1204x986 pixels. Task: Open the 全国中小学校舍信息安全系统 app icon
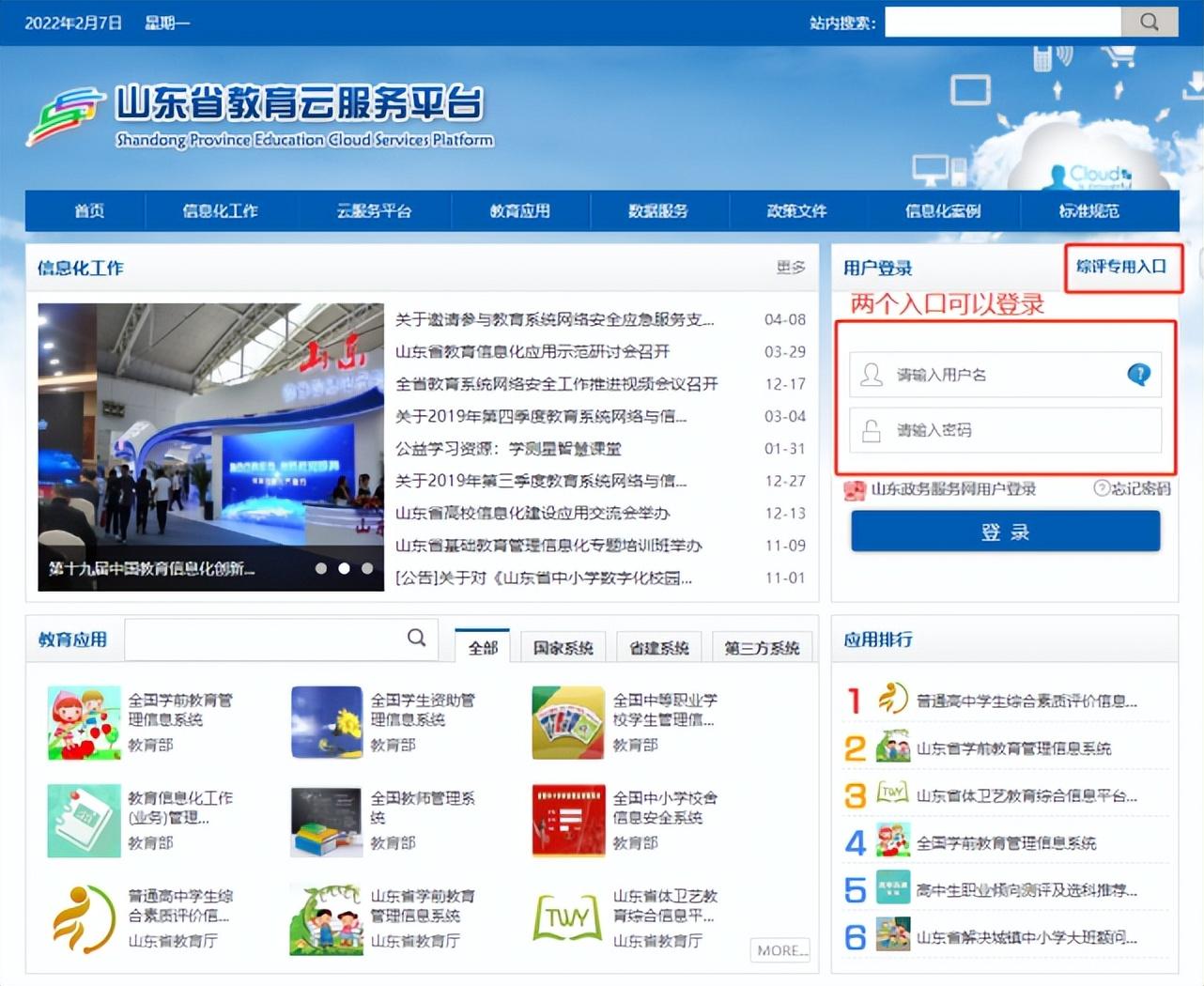coord(568,821)
